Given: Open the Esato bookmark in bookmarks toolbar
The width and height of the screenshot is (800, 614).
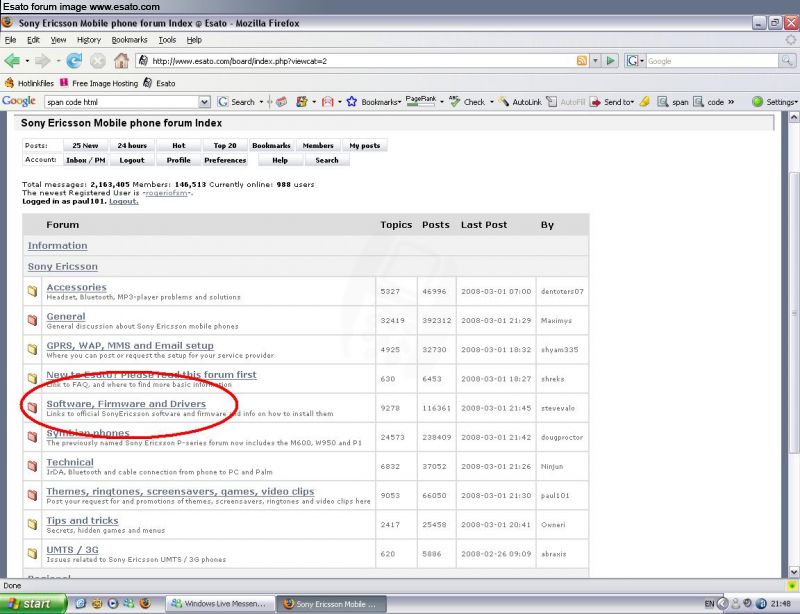Looking at the screenshot, I should 159,83.
